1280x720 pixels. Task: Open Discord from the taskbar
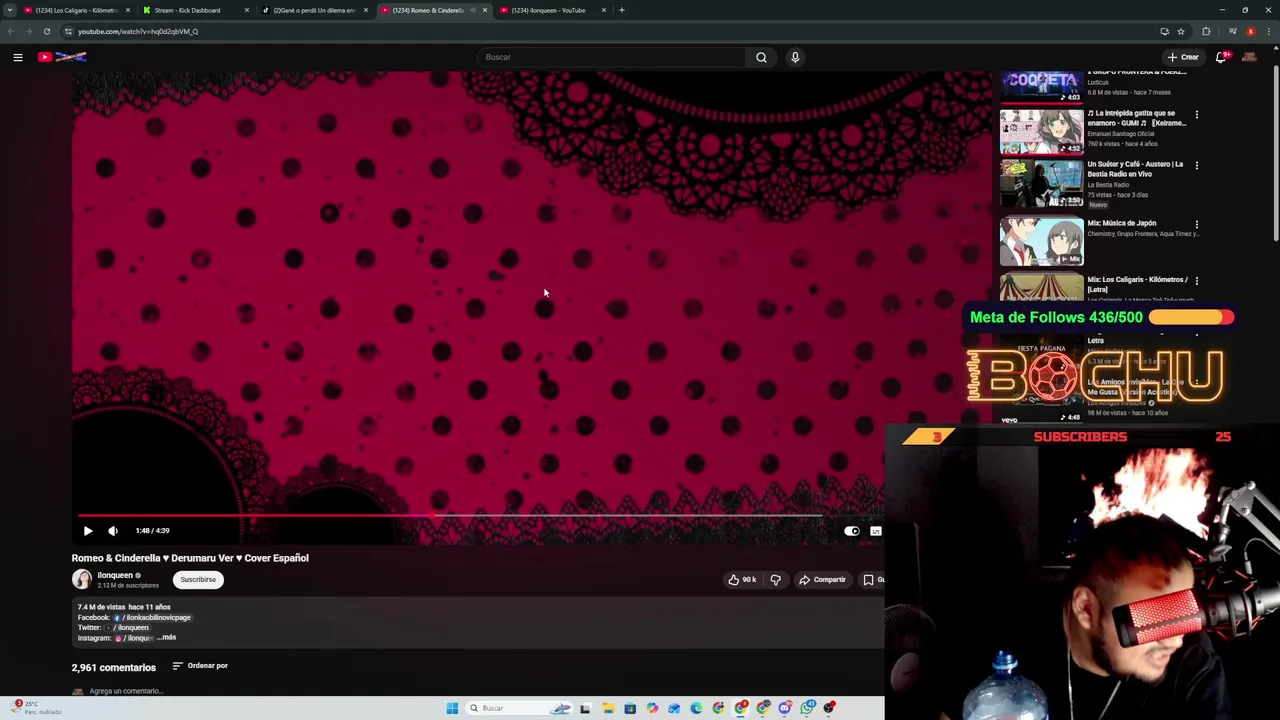pos(786,708)
